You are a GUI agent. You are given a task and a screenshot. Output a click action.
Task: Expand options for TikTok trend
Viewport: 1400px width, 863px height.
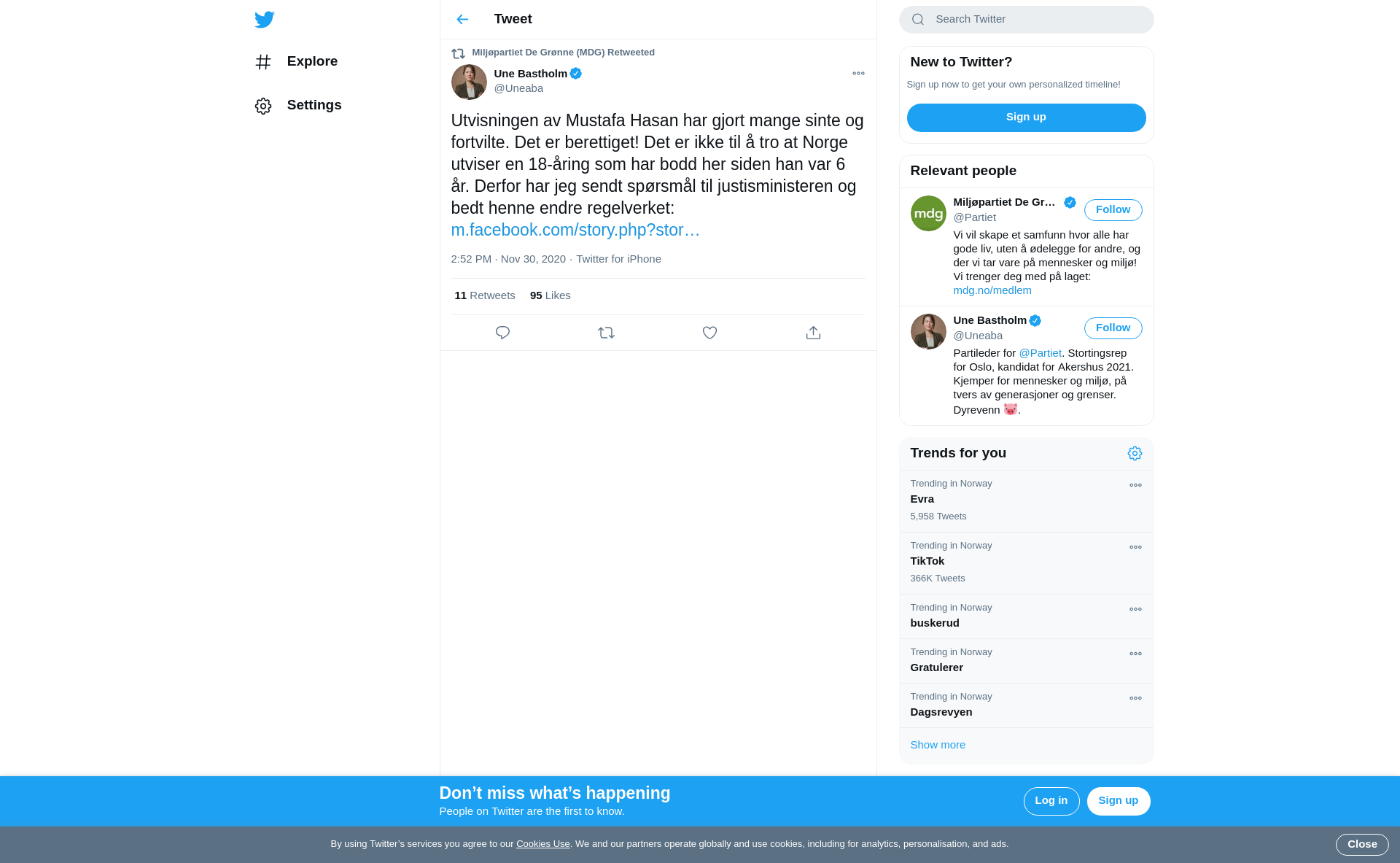[x=1135, y=547]
